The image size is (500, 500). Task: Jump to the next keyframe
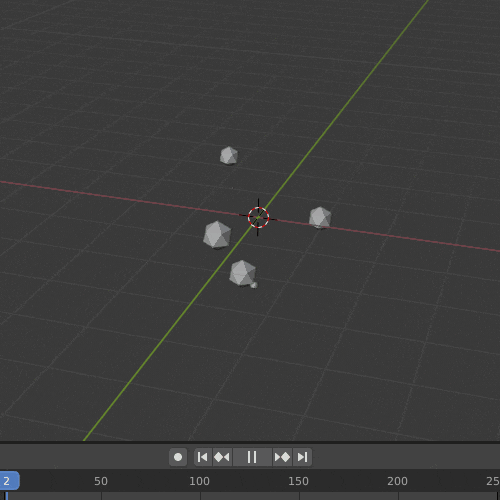[282, 457]
